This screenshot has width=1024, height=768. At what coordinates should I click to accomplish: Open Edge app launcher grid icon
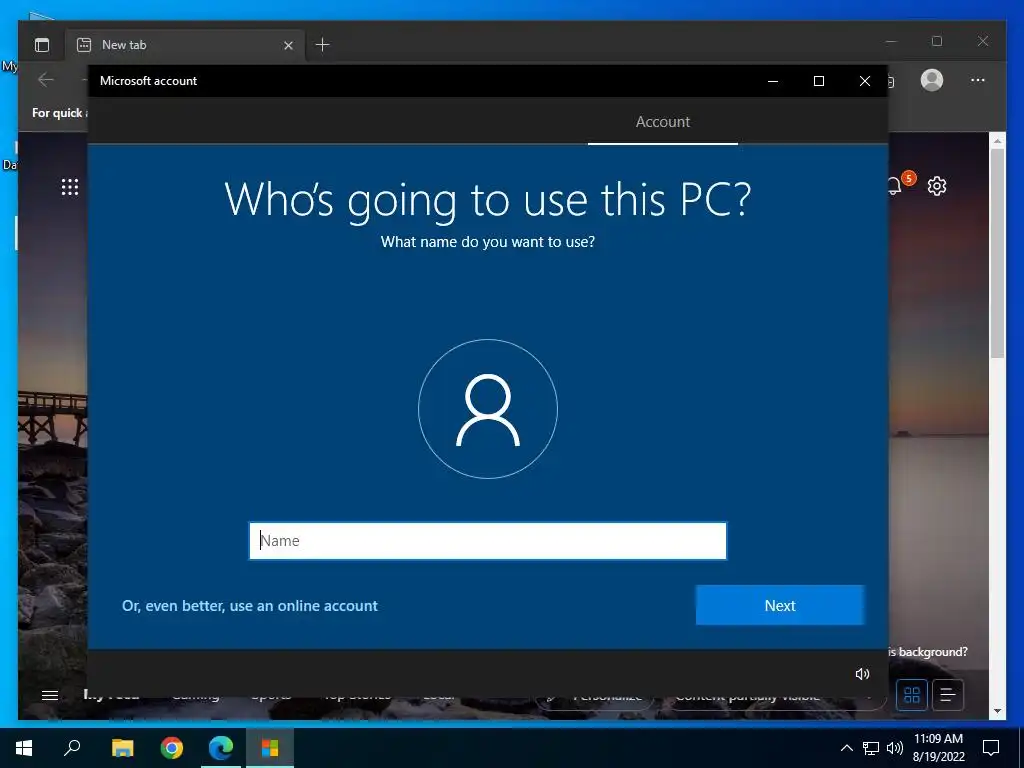pos(70,187)
